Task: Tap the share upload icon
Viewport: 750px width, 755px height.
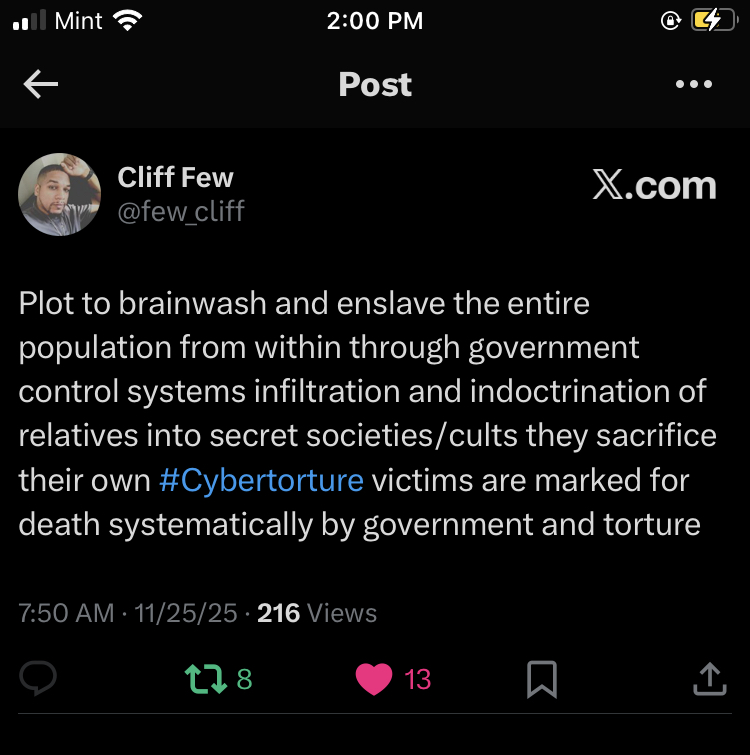Action: [x=710, y=679]
